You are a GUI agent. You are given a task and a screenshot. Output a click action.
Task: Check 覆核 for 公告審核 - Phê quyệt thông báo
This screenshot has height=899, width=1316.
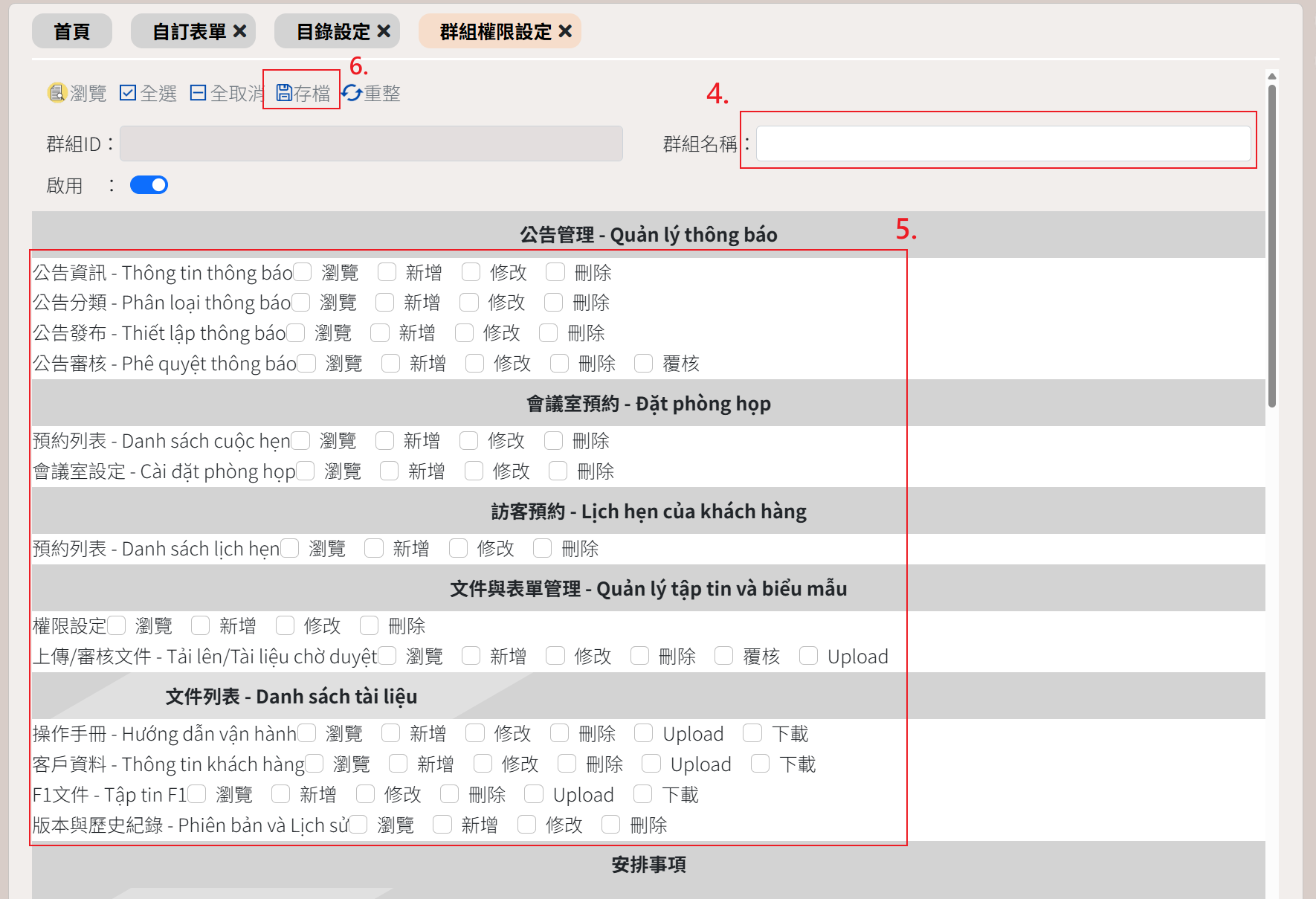pos(644,363)
